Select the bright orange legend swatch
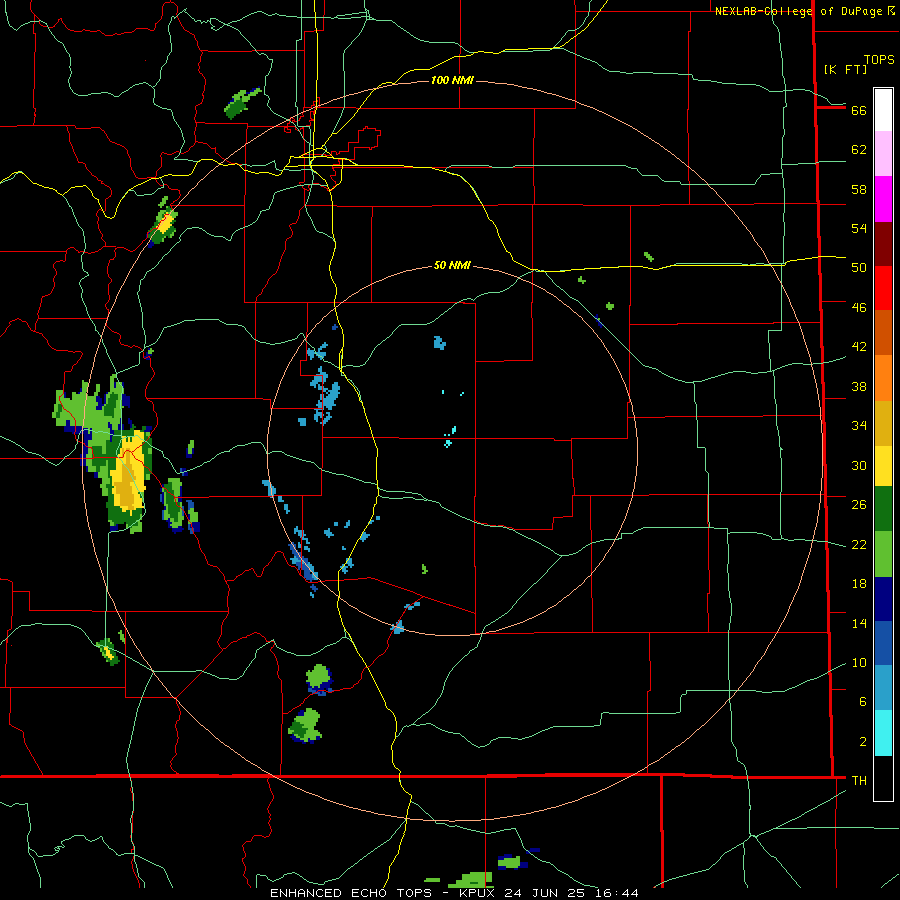This screenshot has width=900, height=900. click(883, 378)
